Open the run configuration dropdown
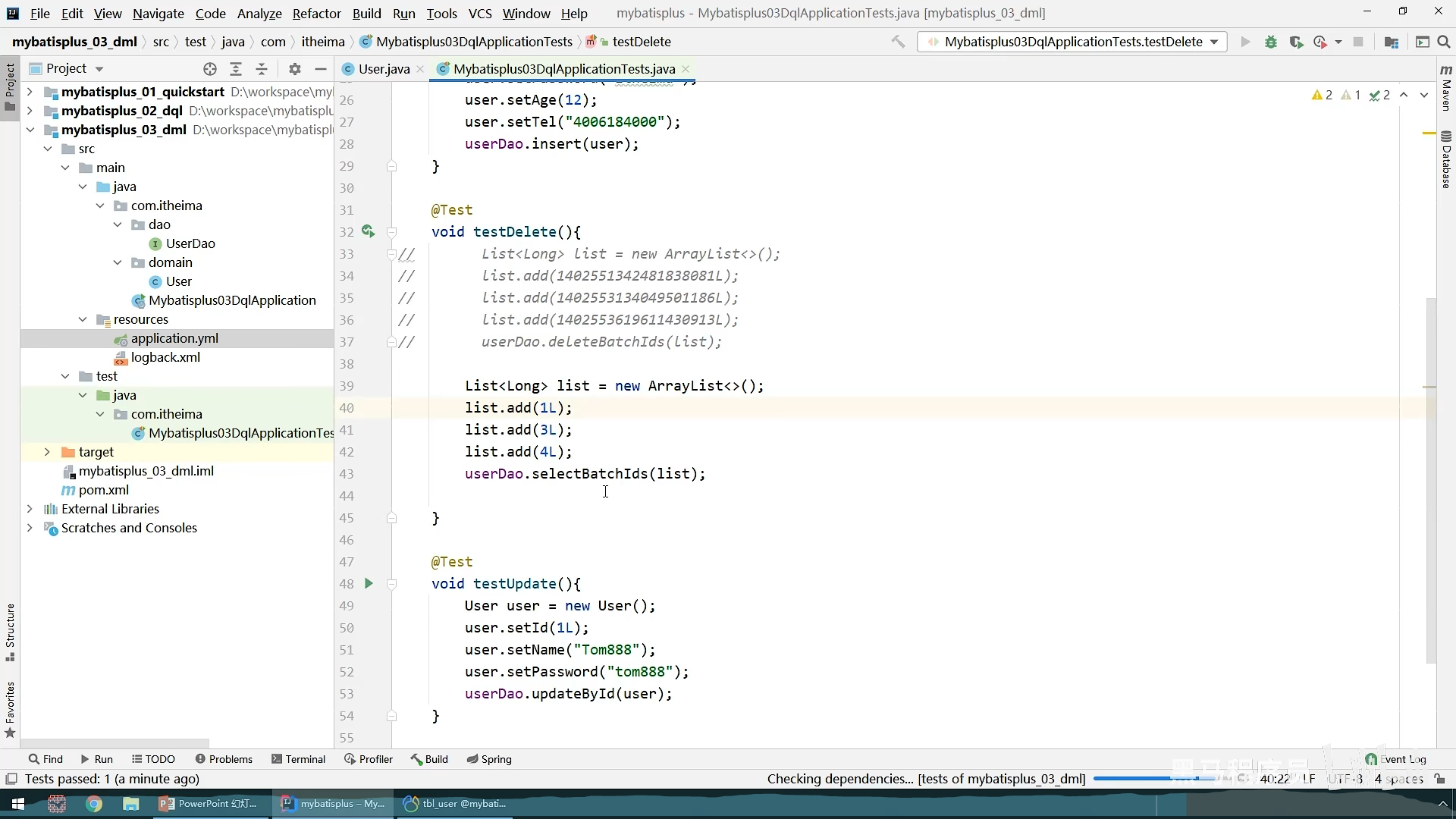Viewport: 1456px width, 819px height. point(1072,42)
